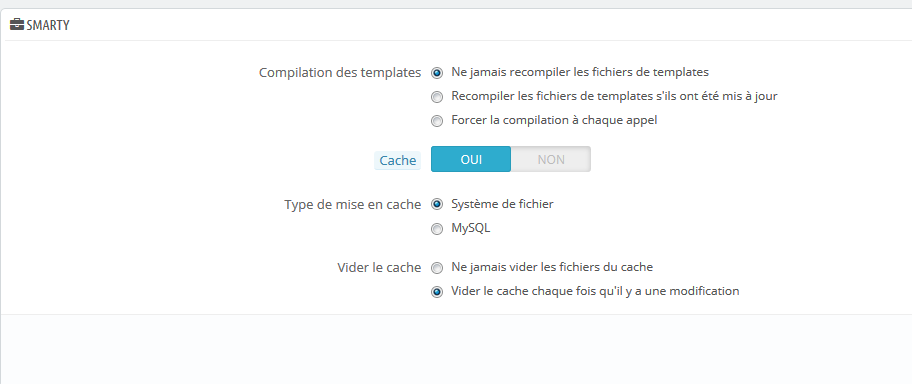This screenshot has height=384, width=912.
Task: Select force compilation at each call radio
Action: coord(436,122)
